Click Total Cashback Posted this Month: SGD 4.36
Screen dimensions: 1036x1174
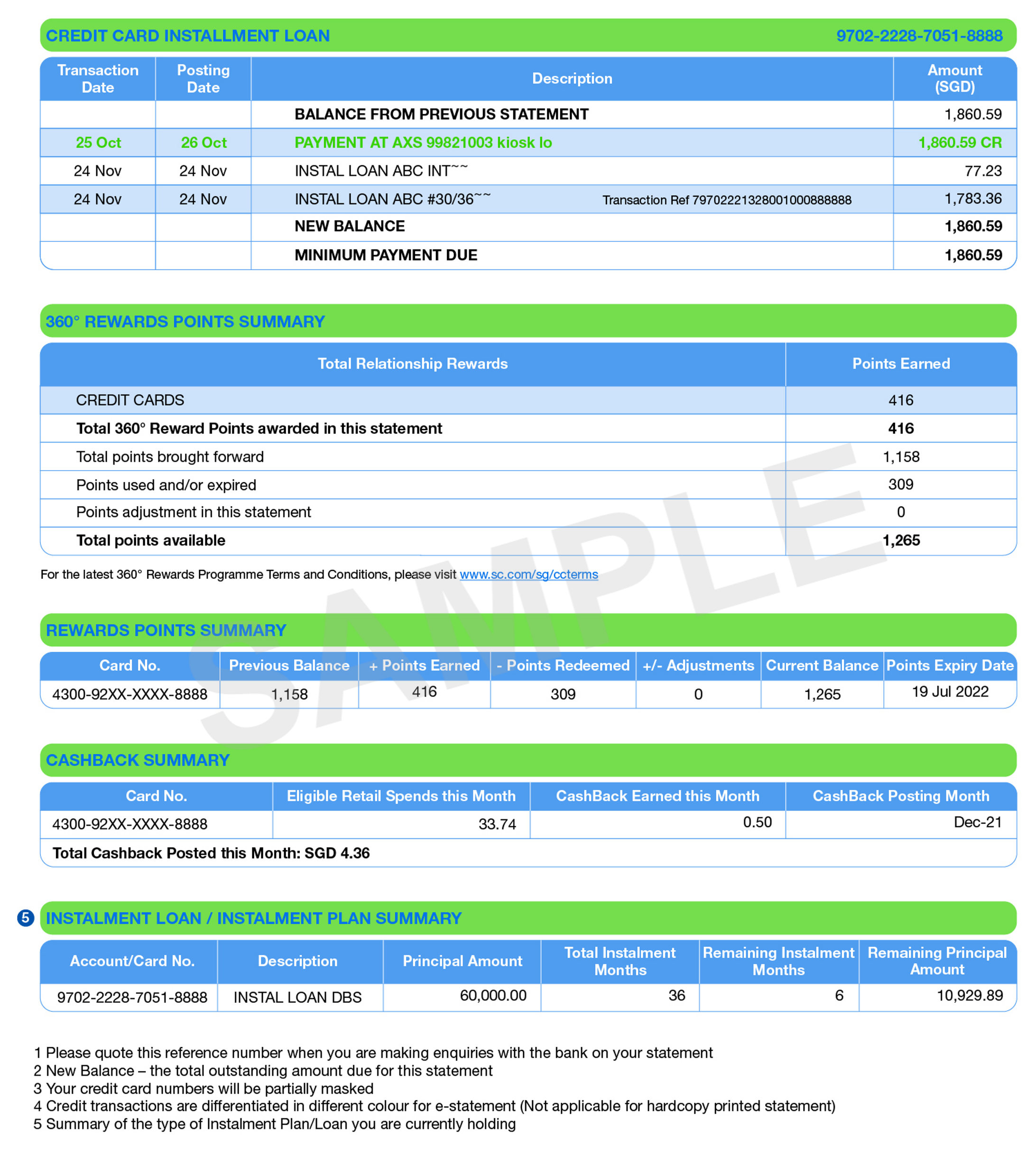pyautogui.click(x=211, y=853)
